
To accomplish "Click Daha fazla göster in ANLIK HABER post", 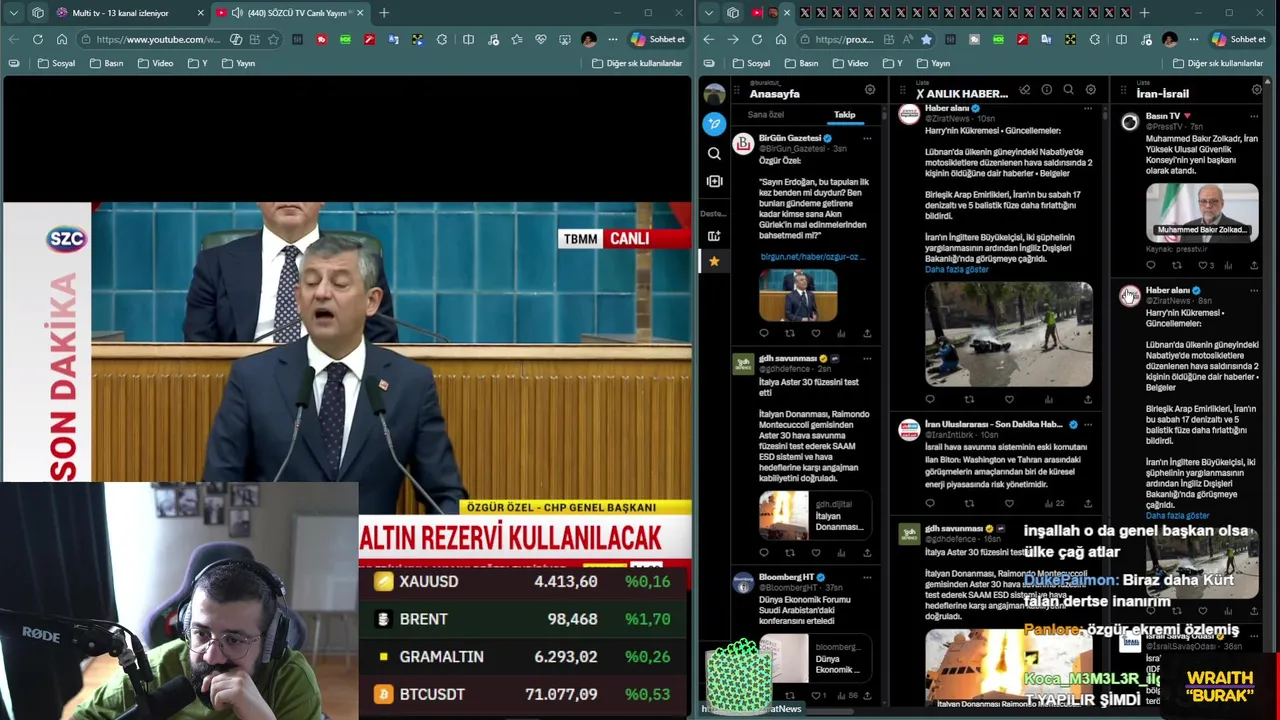I will pyautogui.click(x=956, y=270).
